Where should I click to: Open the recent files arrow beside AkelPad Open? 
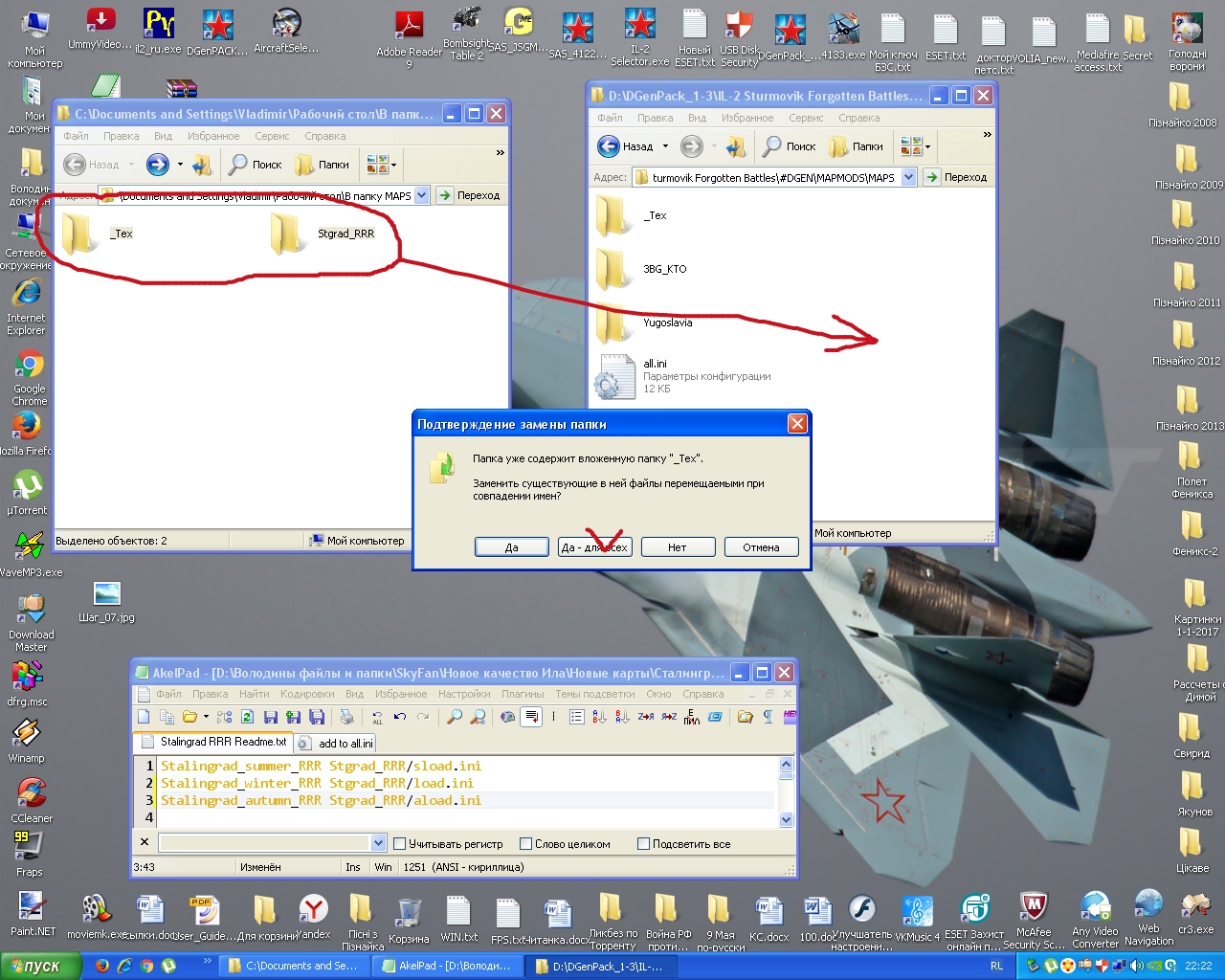pyautogui.click(x=206, y=717)
